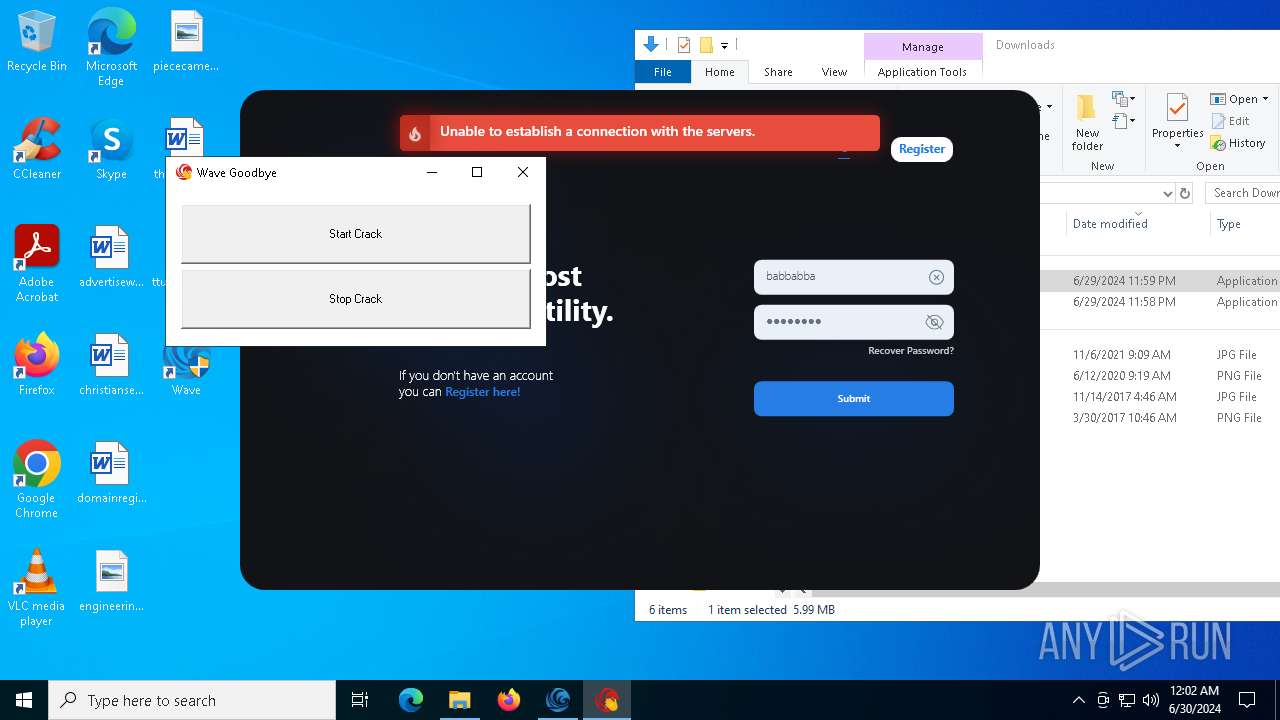This screenshot has height=720, width=1280.
Task: Click the Downloads blue arrow icon
Action: (x=651, y=44)
